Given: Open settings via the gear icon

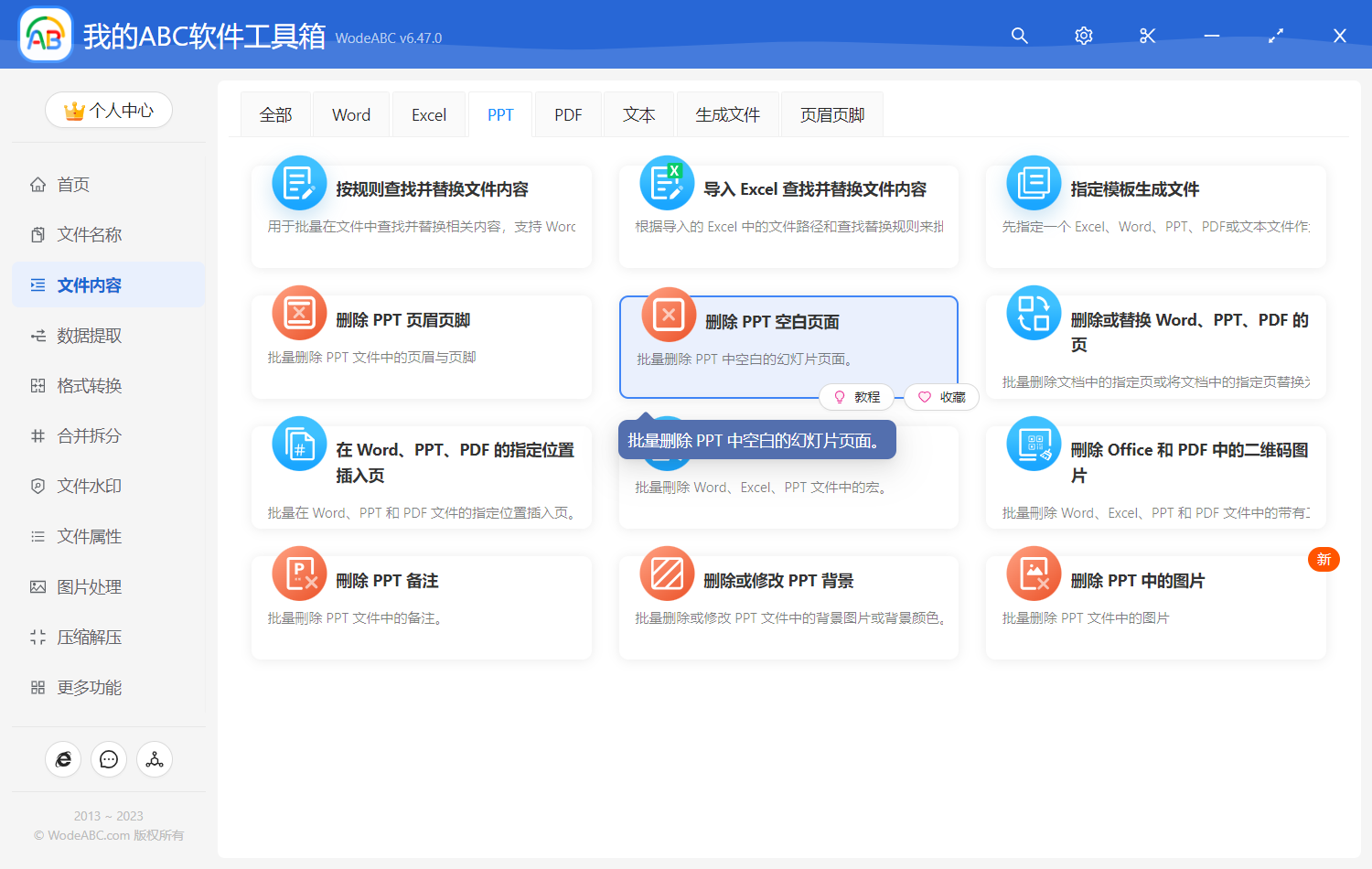Looking at the screenshot, I should coord(1084,36).
